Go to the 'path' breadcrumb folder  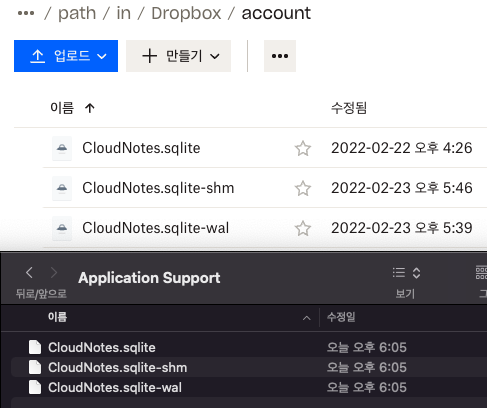(77, 14)
